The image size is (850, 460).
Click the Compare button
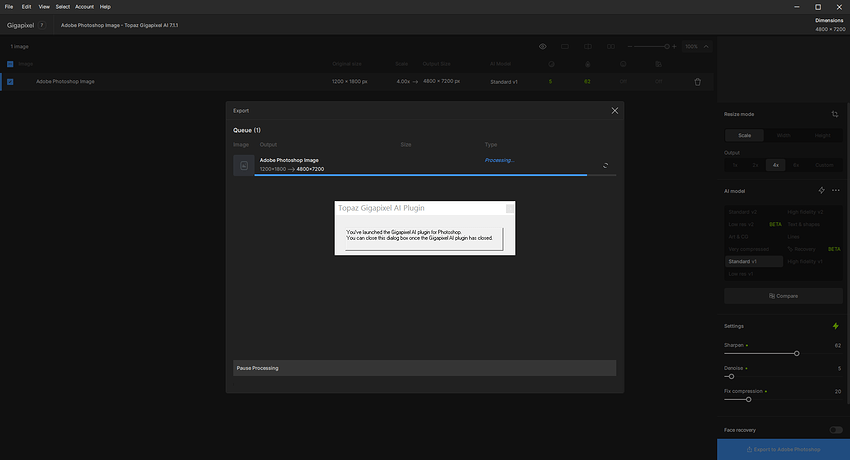tap(783, 296)
